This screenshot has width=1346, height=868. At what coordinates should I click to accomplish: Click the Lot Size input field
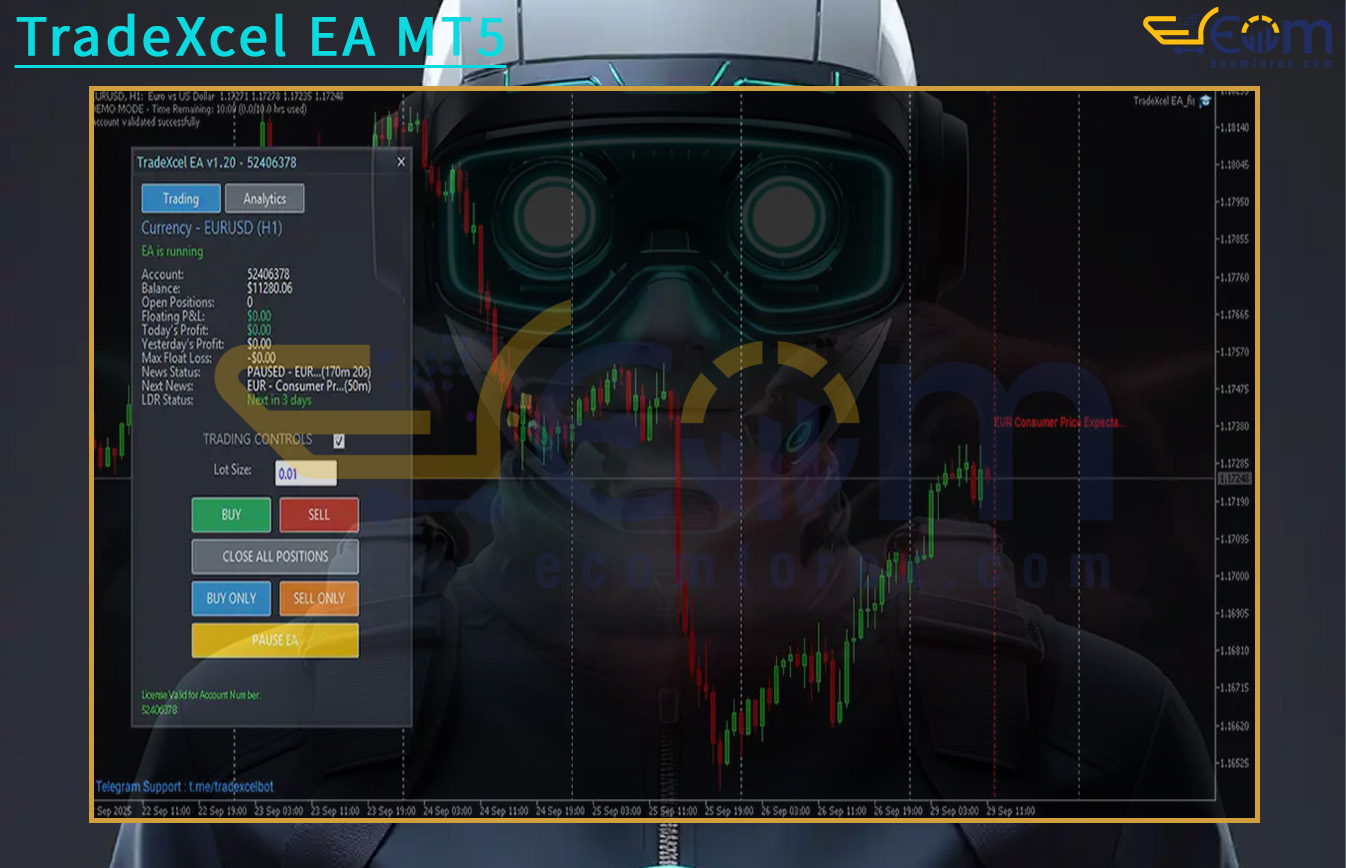coord(306,473)
